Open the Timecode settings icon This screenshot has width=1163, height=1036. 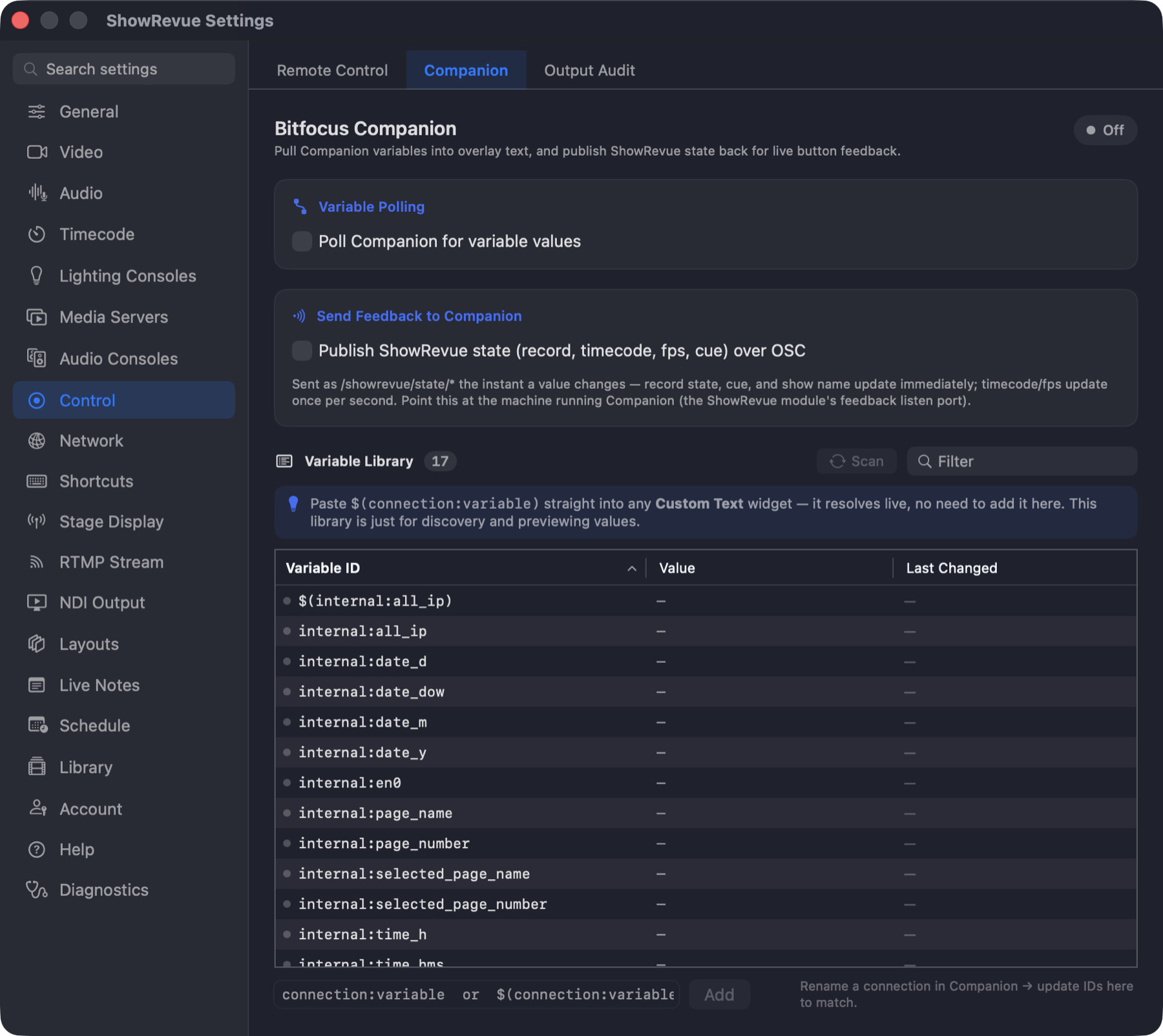[37, 234]
